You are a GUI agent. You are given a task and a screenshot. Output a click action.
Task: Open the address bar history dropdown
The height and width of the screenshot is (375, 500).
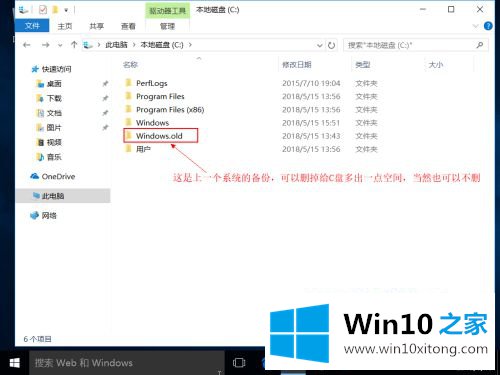pos(319,45)
